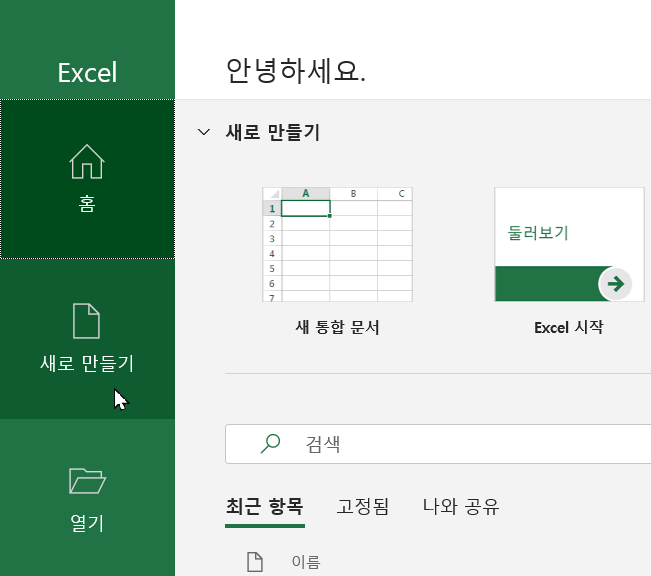Collapse the 새로 만들기 section chevron
651x576 pixels.
click(204, 132)
